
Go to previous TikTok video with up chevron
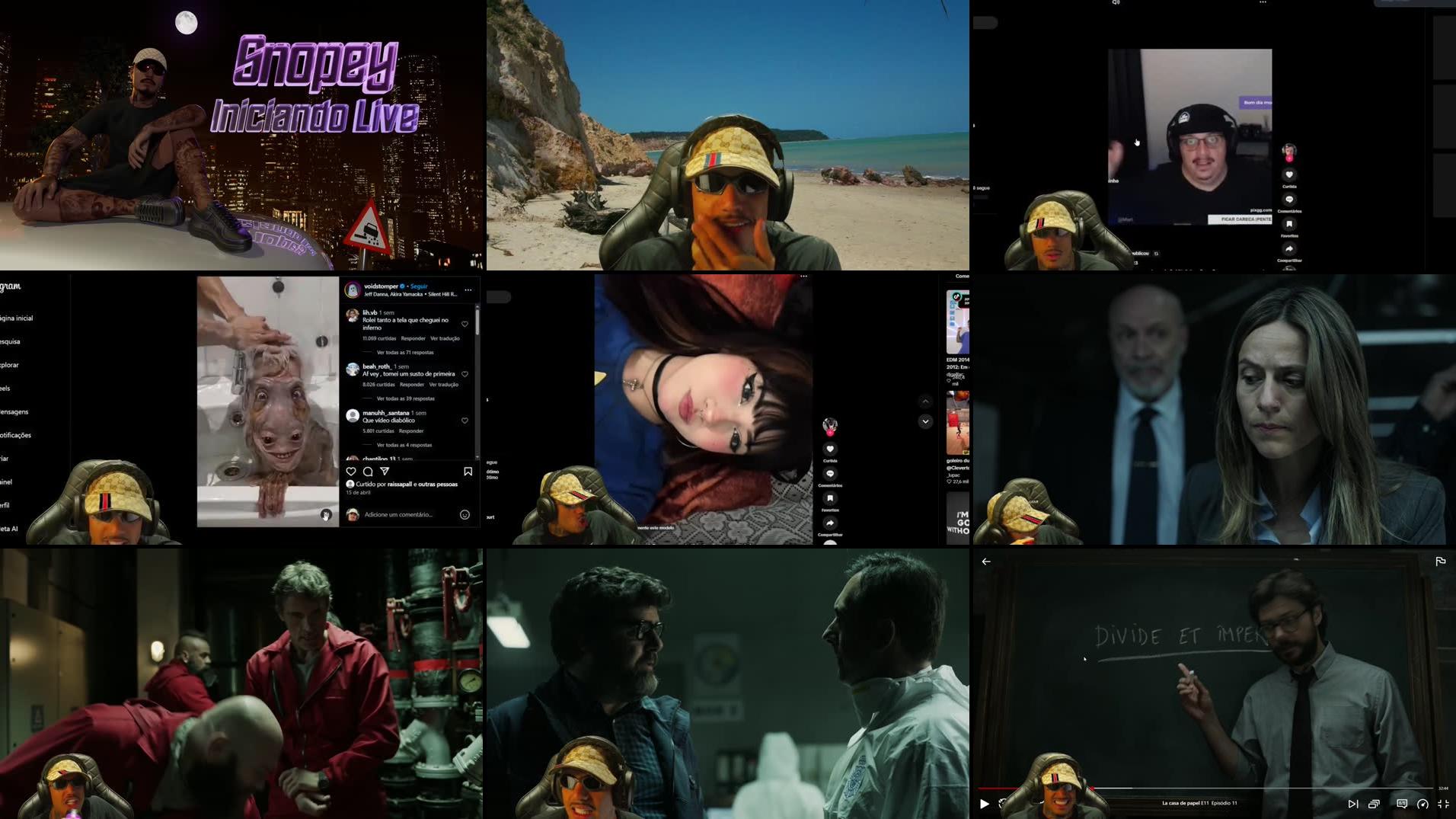(925, 402)
